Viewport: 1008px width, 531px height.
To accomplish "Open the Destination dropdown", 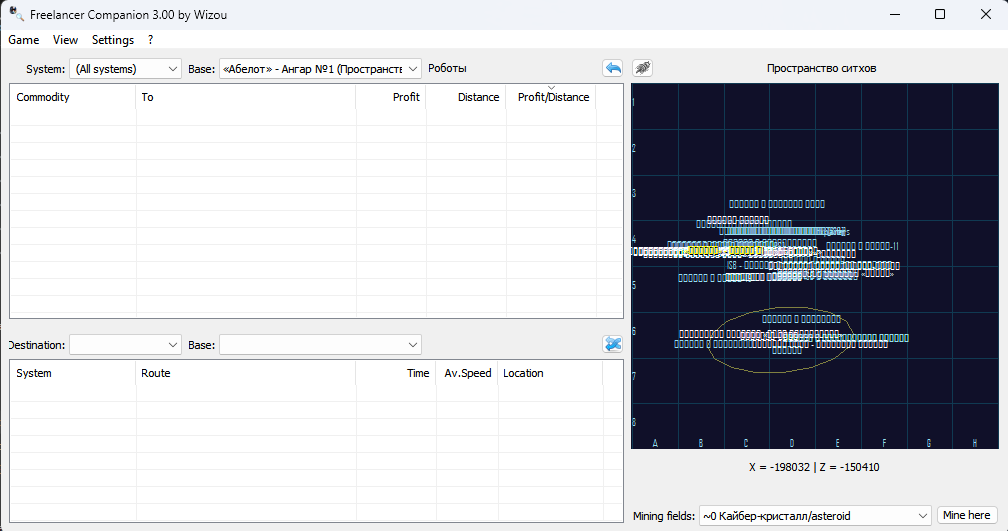I will [x=125, y=345].
